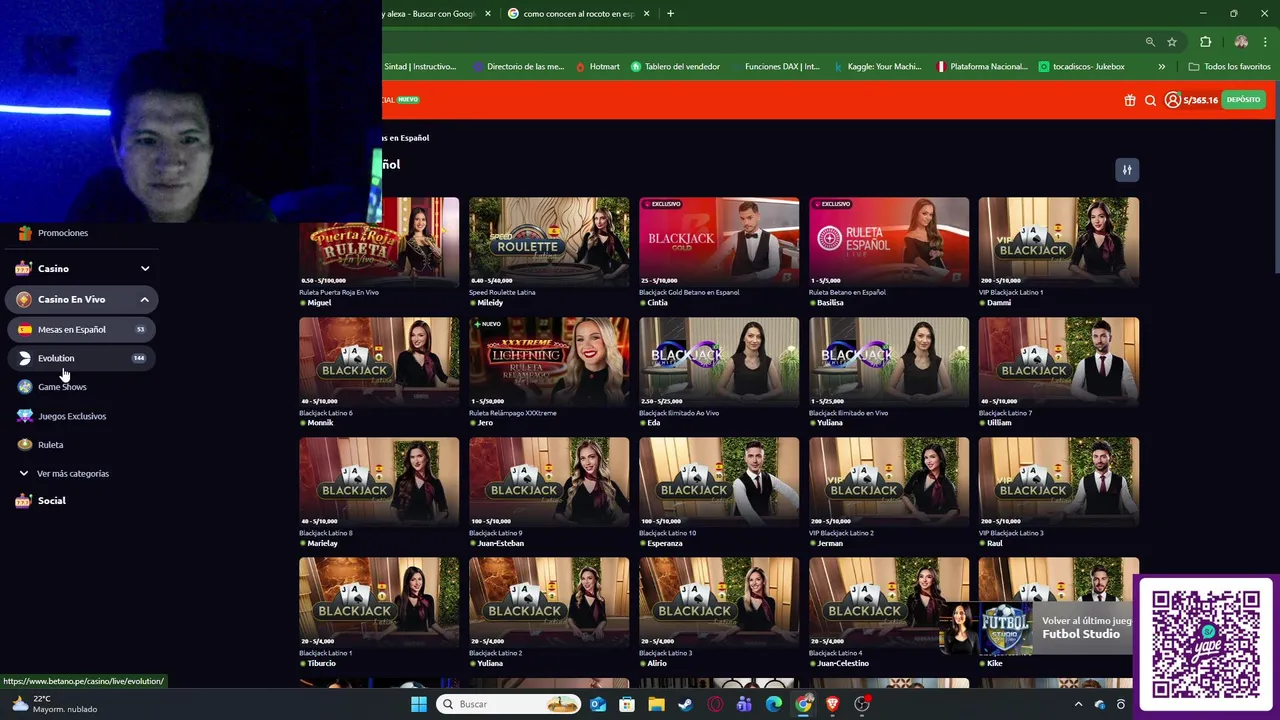Open the Evolution category
Image resolution: width=1280 pixels, height=720 pixels.
pos(81,358)
